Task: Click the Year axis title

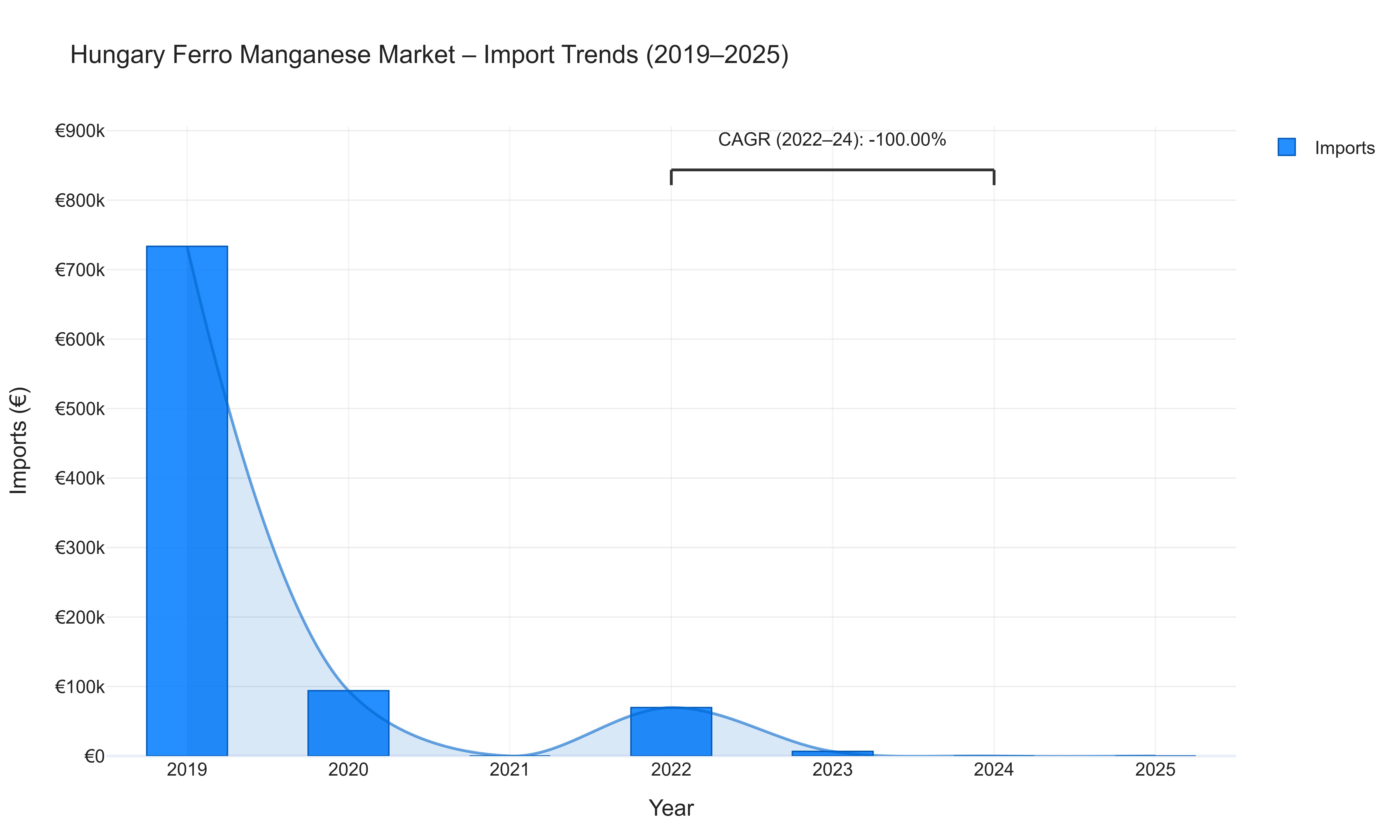Action: [671, 808]
